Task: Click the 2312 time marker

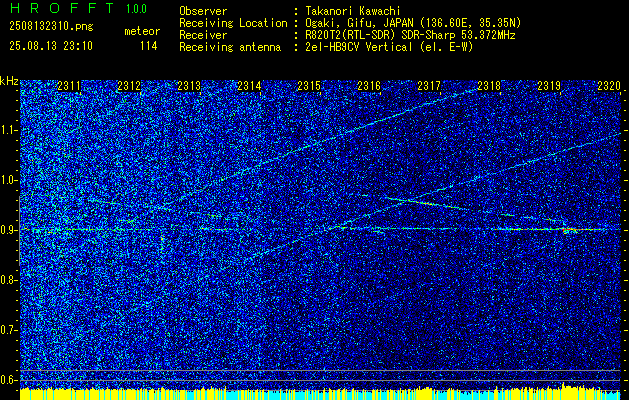Action: 129,86
